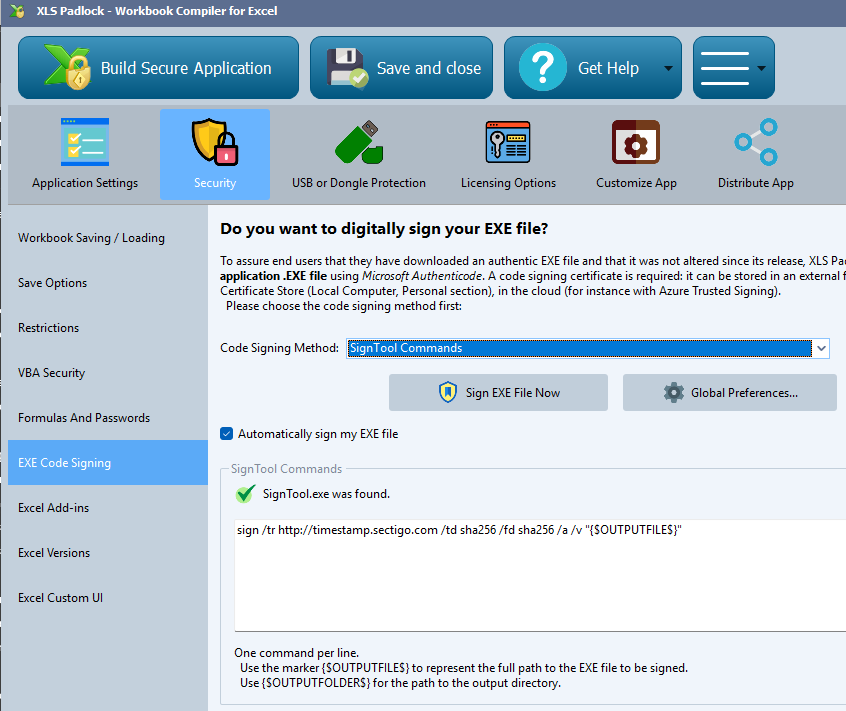Open USB or Dongle Protection
Viewport: 846px width, 711px height.
[x=358, y=141]
